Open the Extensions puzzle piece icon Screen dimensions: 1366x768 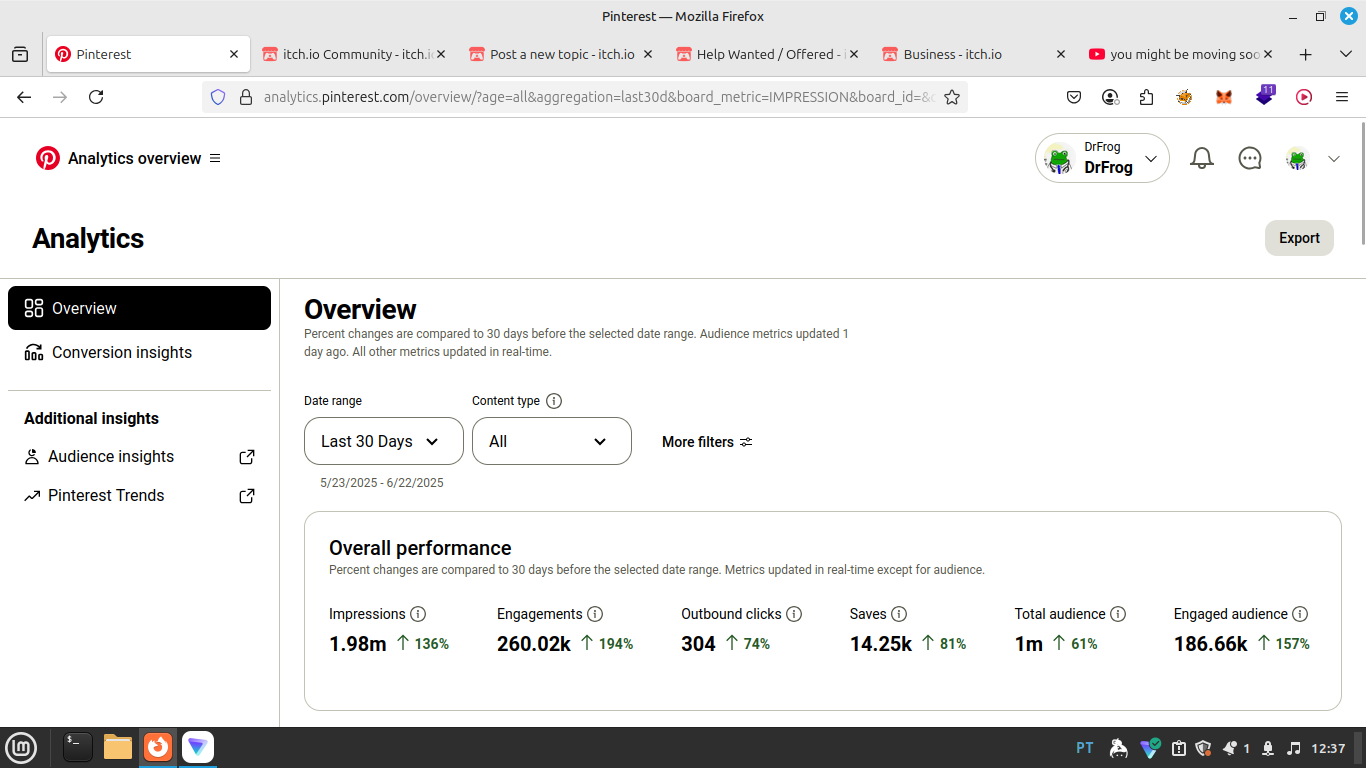1146,97
